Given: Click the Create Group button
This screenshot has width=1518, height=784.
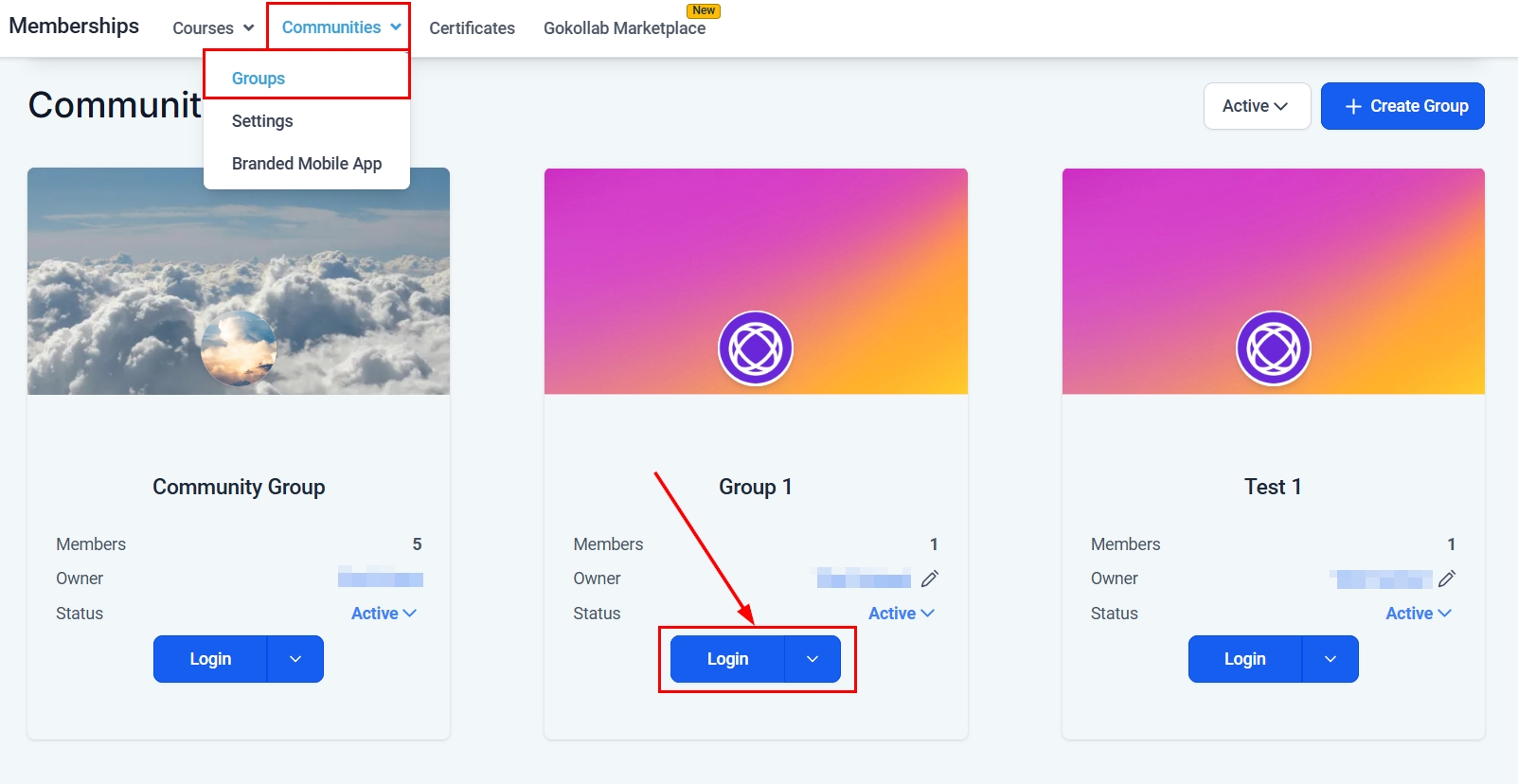Looking at the screenshot, I should click(1402, 106).
